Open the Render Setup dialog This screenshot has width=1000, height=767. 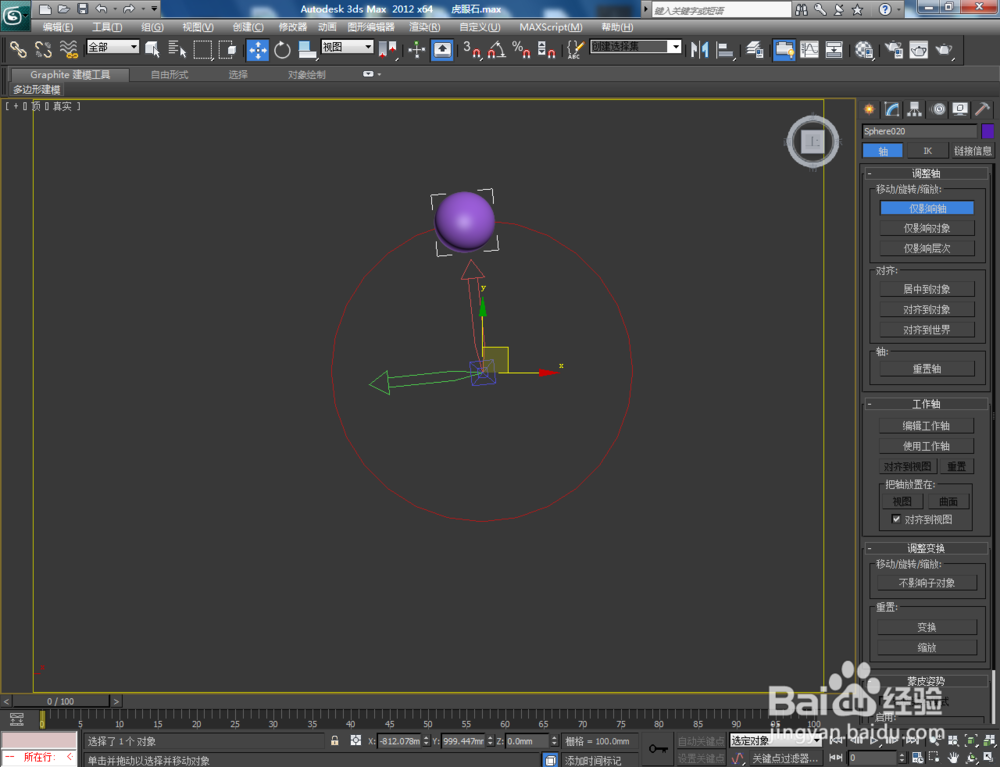tap(894, 49)
